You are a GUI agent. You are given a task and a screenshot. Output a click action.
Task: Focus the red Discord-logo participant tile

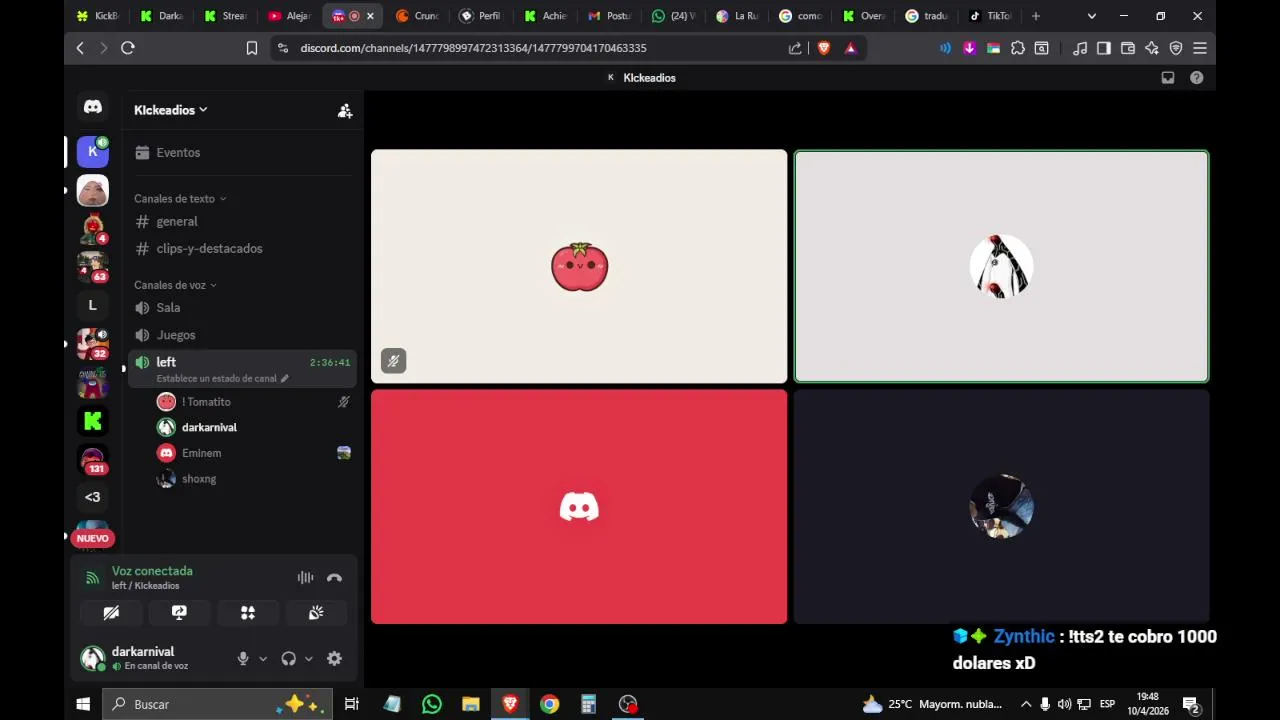click(579, 507)
